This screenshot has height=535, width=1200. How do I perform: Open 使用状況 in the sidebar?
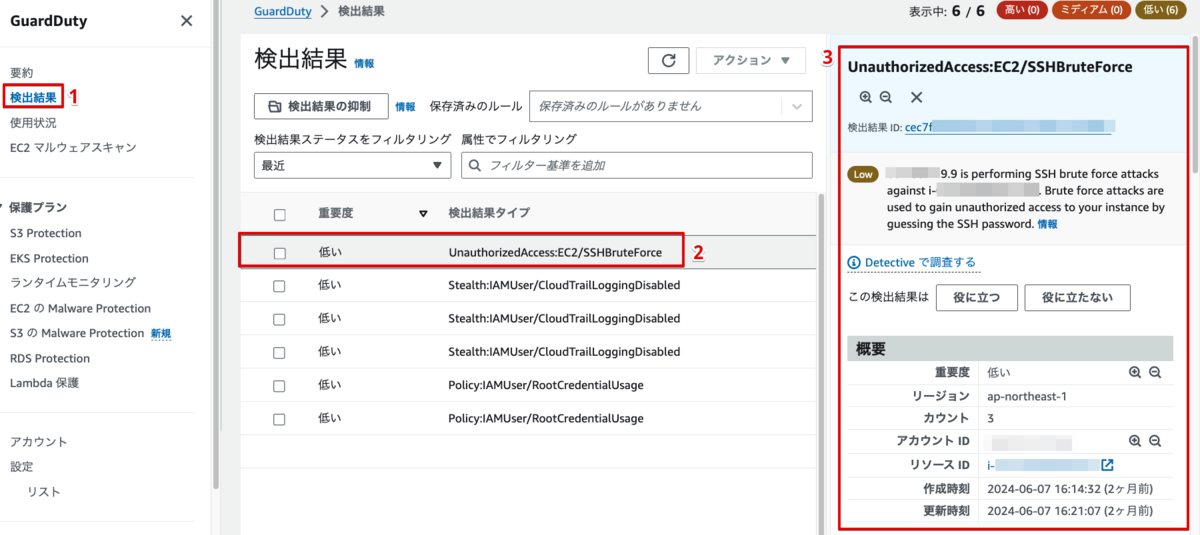tap(33, 123)
